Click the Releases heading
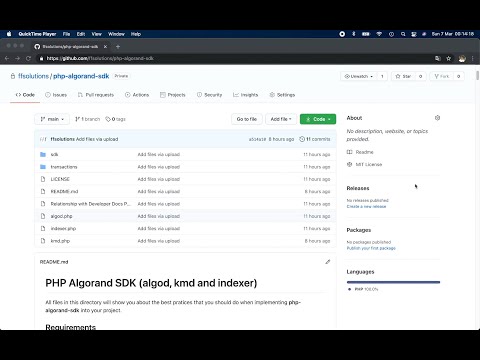Viewport: 480px width, 360px height. click(x=358, y=188)
